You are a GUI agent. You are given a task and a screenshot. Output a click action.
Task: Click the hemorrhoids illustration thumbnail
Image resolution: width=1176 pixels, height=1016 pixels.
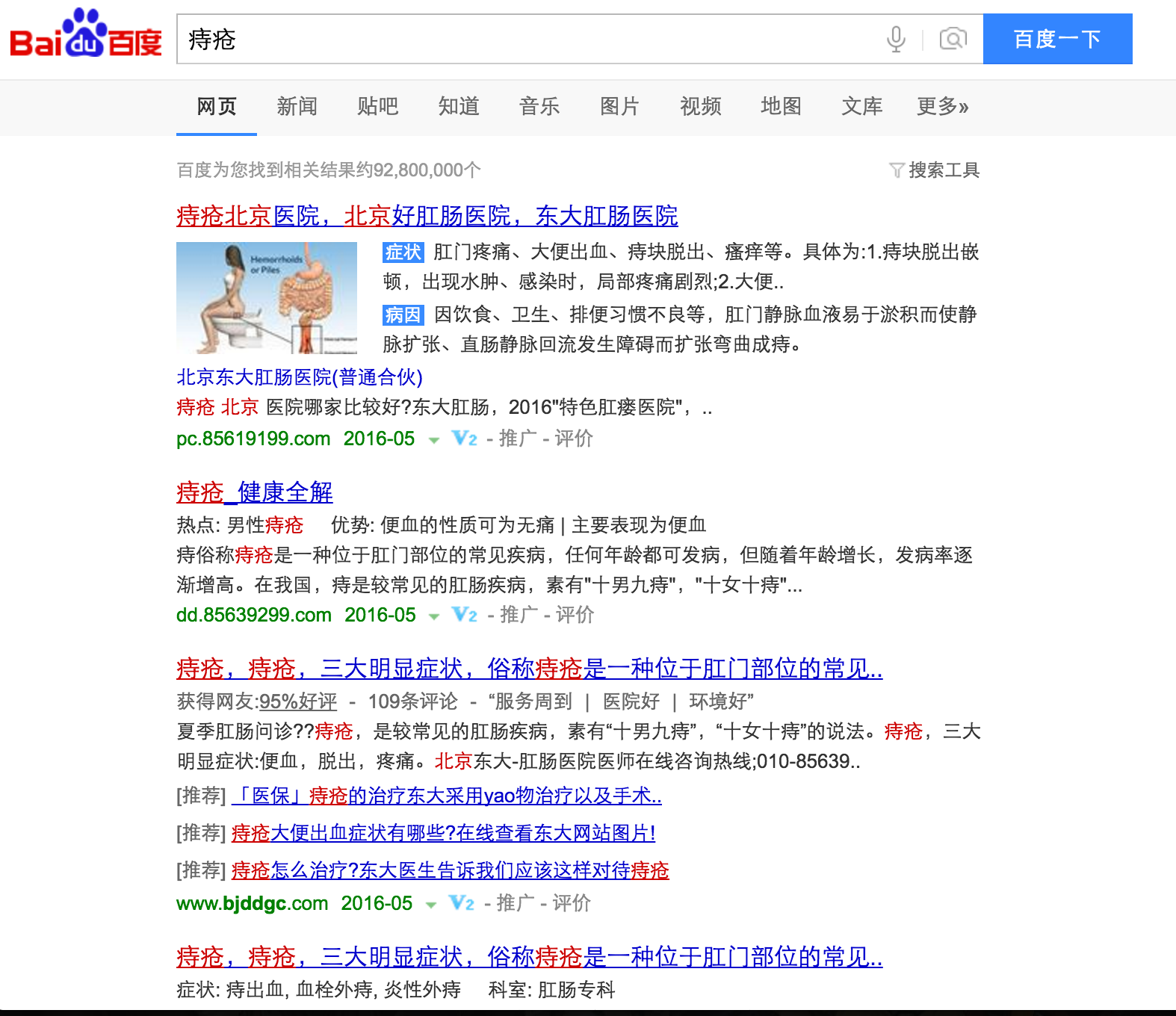coord(267,297)
